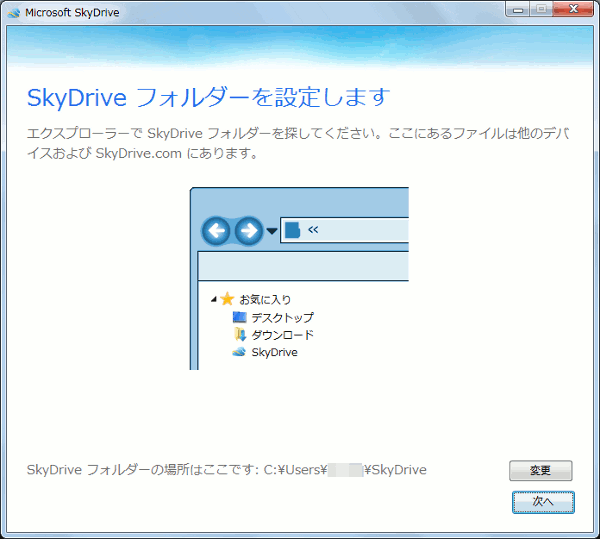Click the デスクトップ desktop icon

239,317
